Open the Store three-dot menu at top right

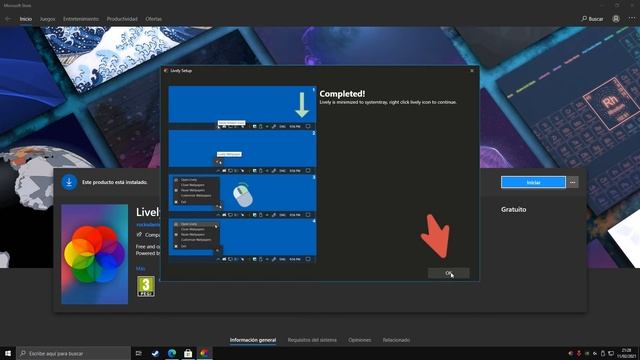coord(632,19)
